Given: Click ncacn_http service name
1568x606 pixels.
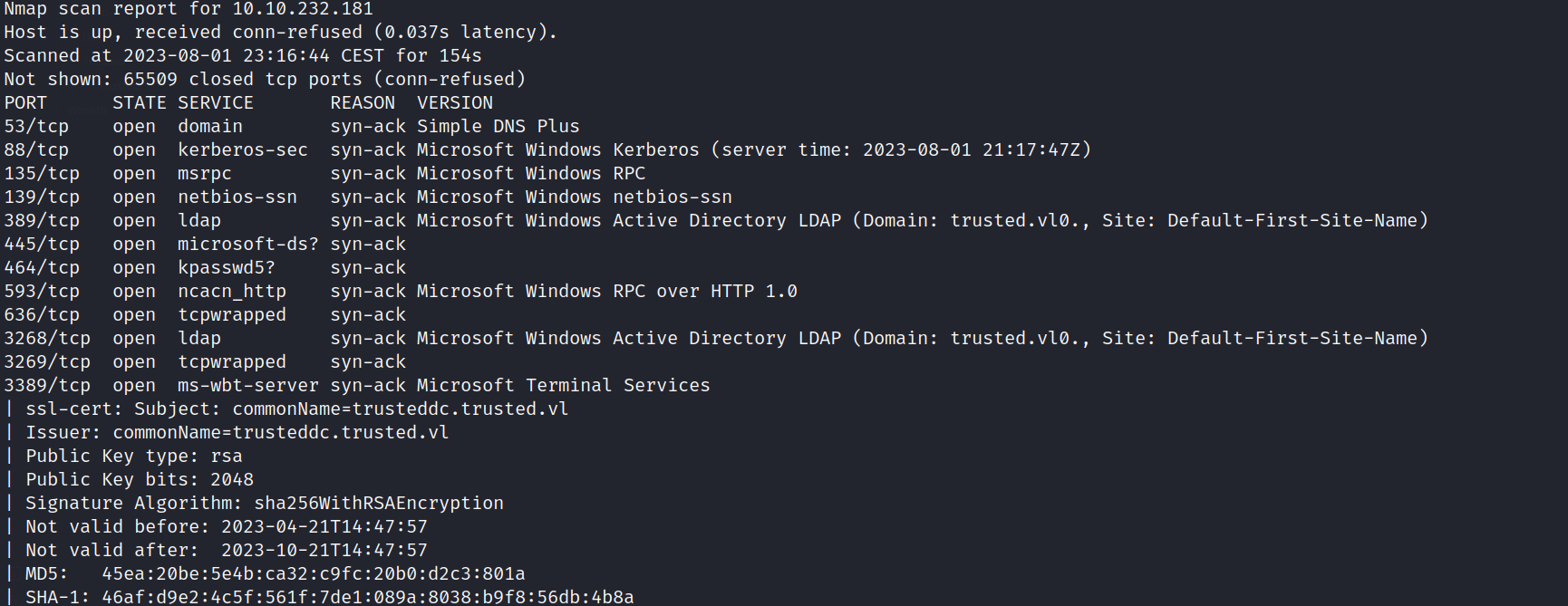Looking at the screenshot, I should tap(231, 292).
